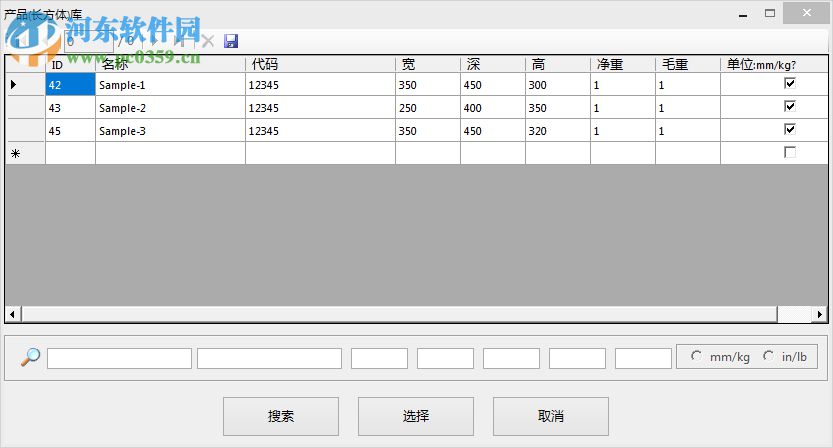Click the Sample-1 name cell
833x448 pixels.
170,84
